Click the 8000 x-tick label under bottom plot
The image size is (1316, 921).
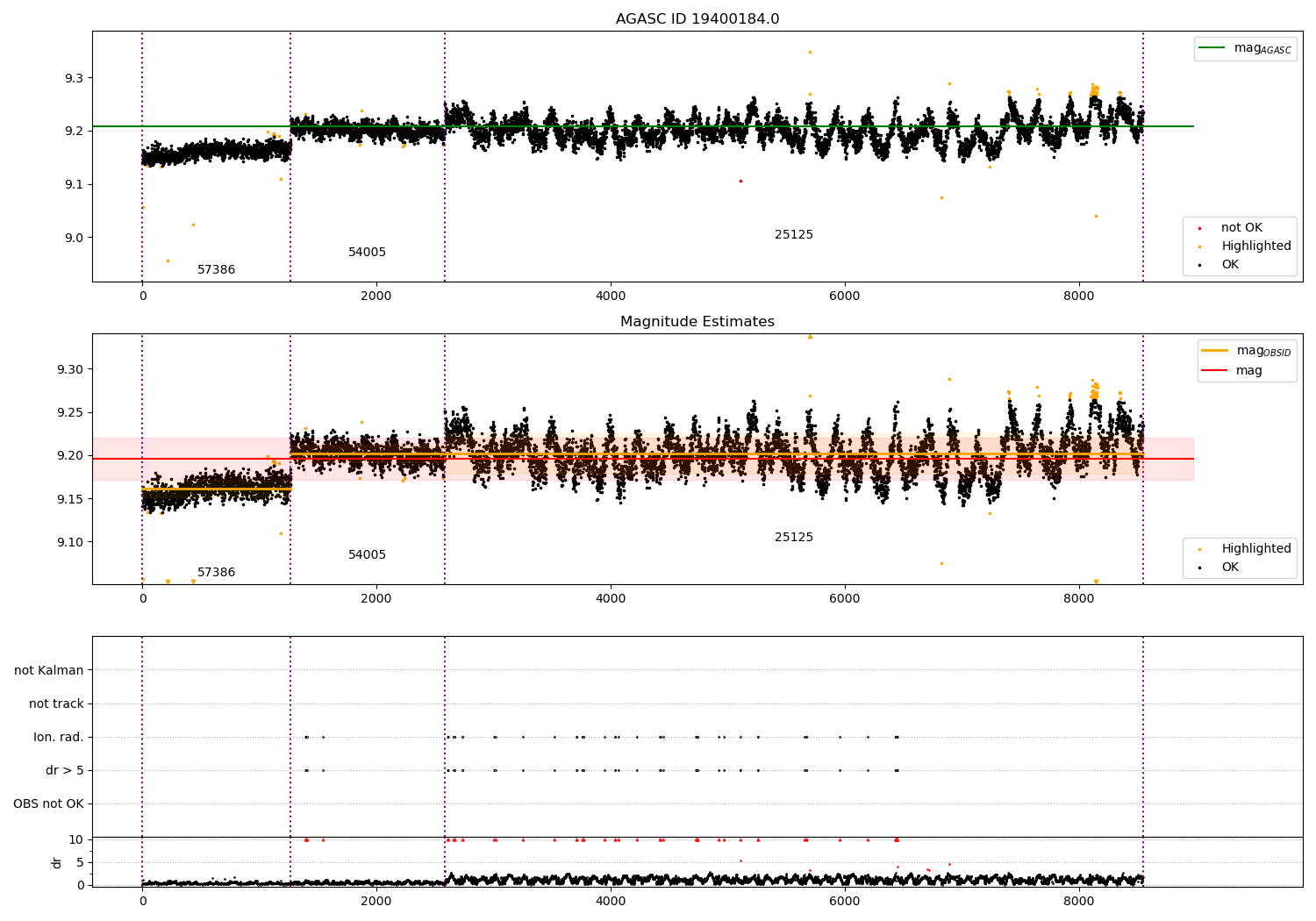point(1079,901)
